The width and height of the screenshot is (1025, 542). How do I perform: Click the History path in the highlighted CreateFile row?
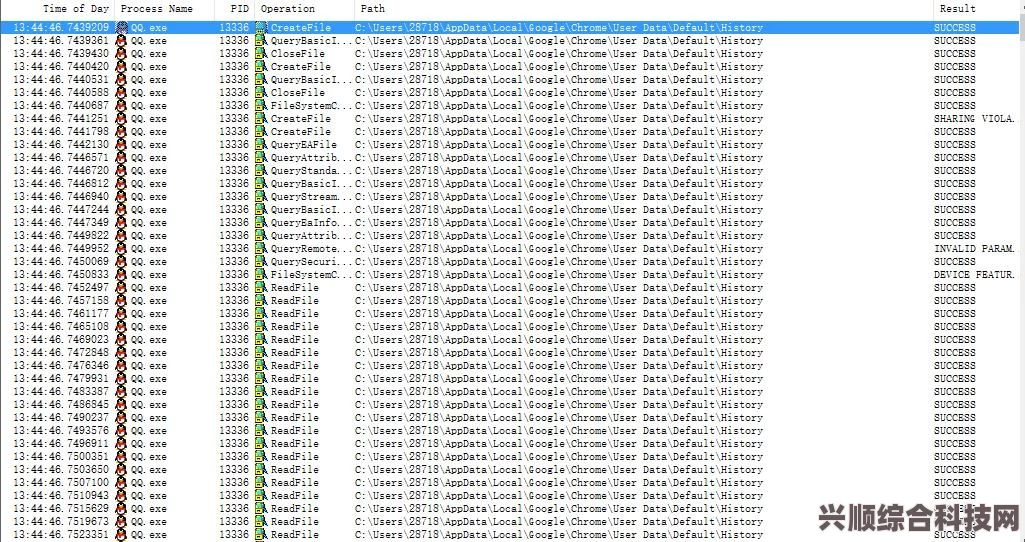point(559,27)
